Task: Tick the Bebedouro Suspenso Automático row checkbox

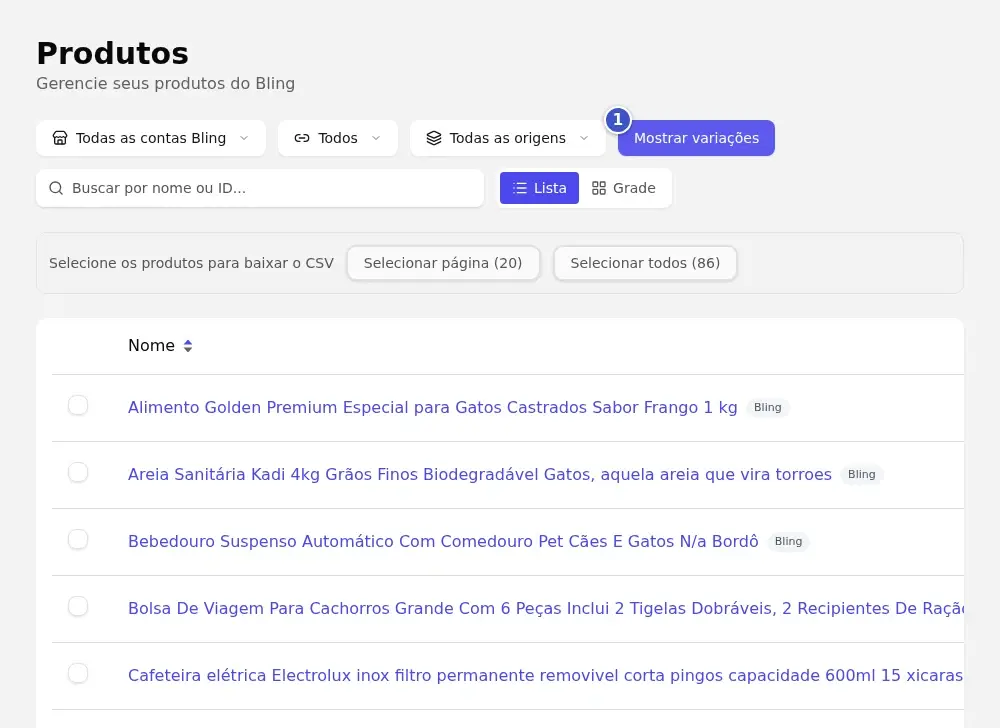Action: click(78, 539)
